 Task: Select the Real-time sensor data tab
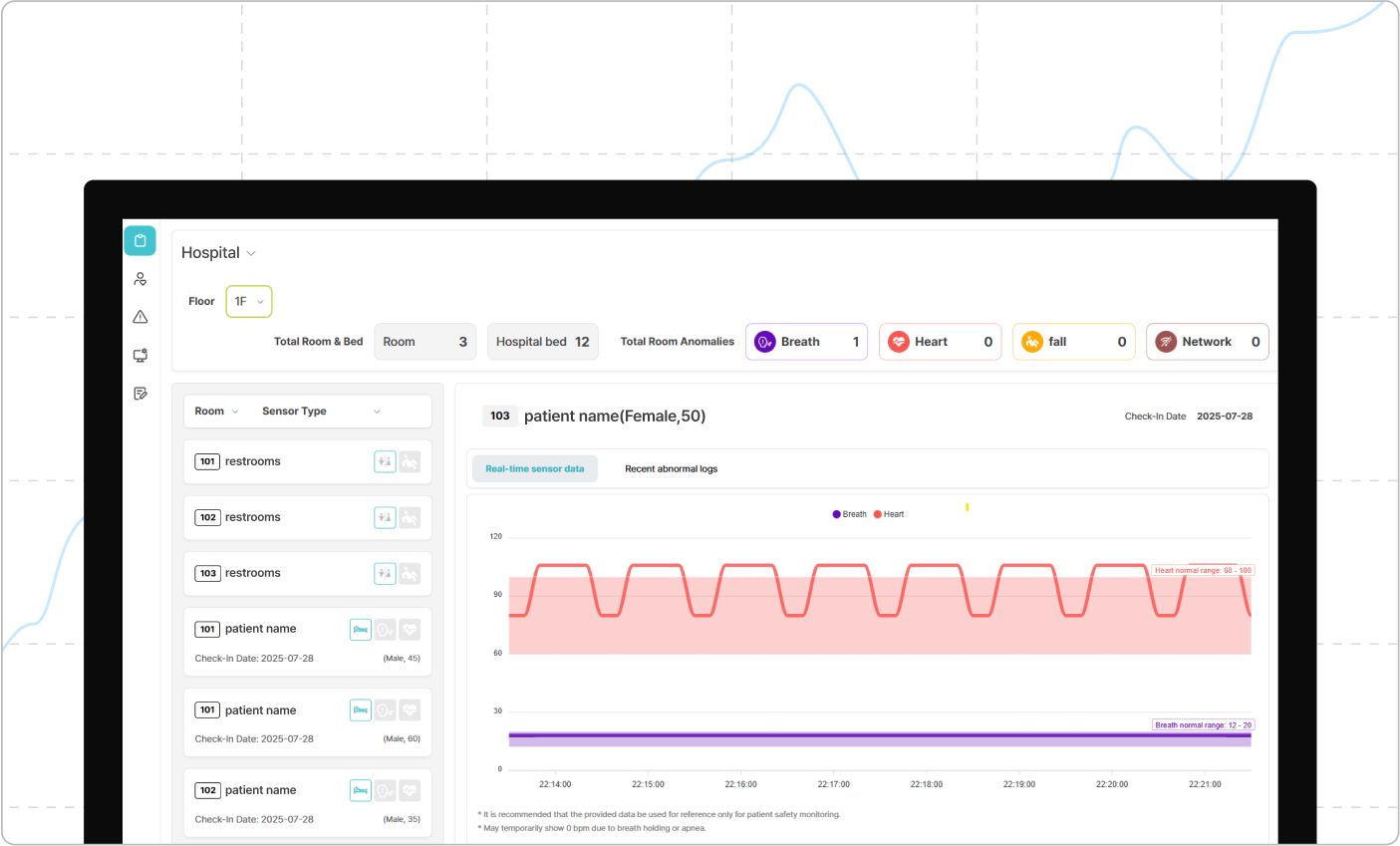pos(534,468)
